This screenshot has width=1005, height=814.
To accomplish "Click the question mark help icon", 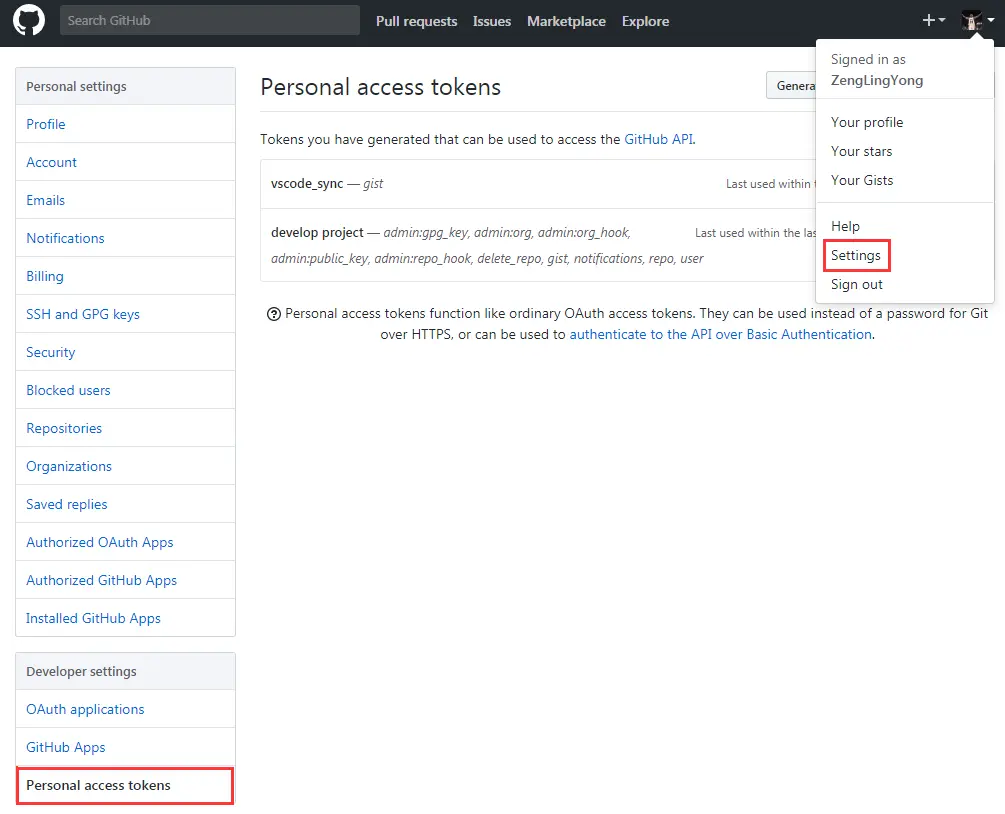I will [273, 314].
